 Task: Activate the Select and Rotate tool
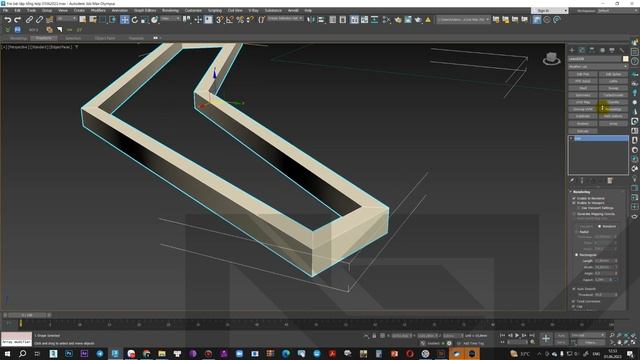click(x=135, y=20)
